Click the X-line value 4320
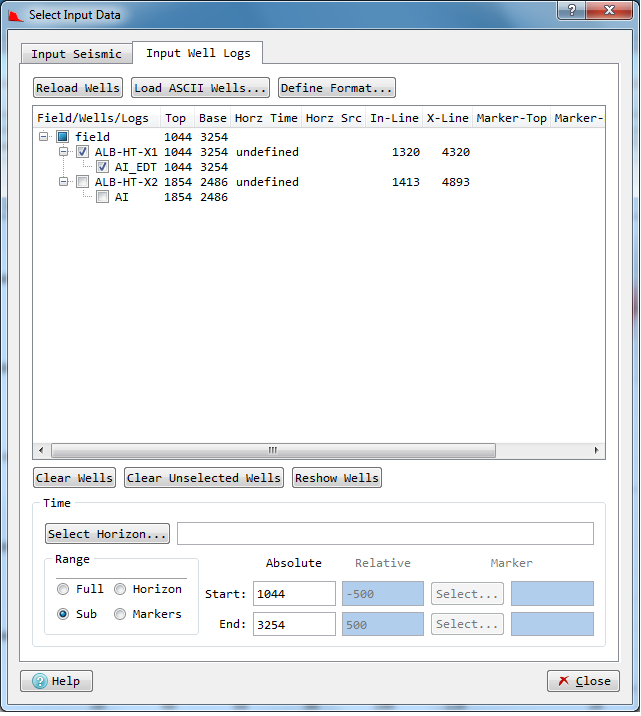 pos(456,152)
